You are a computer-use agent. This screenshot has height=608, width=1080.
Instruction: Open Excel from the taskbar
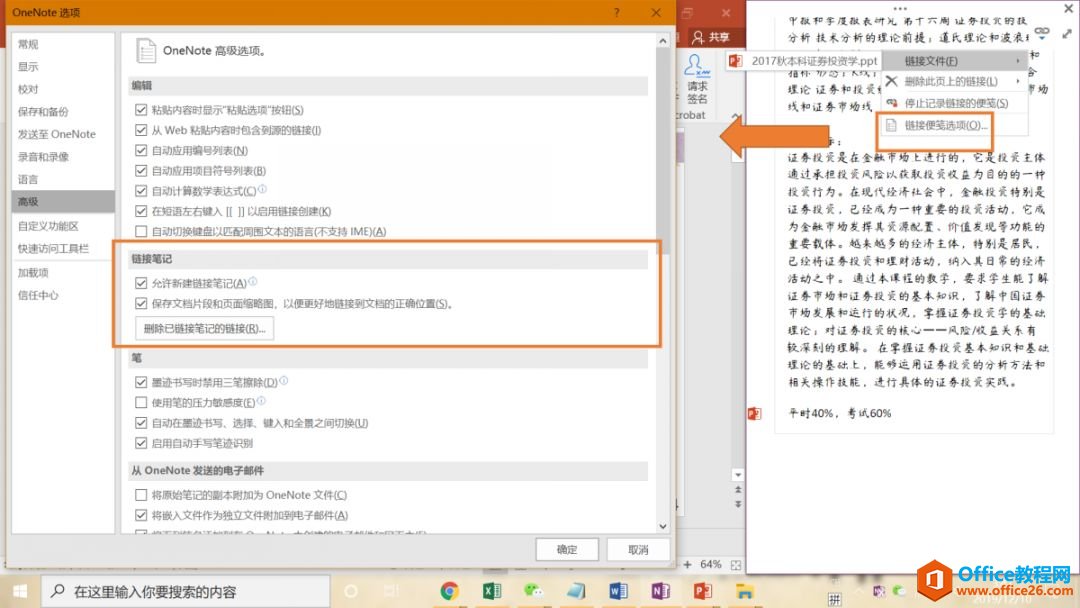pos(491,591)
